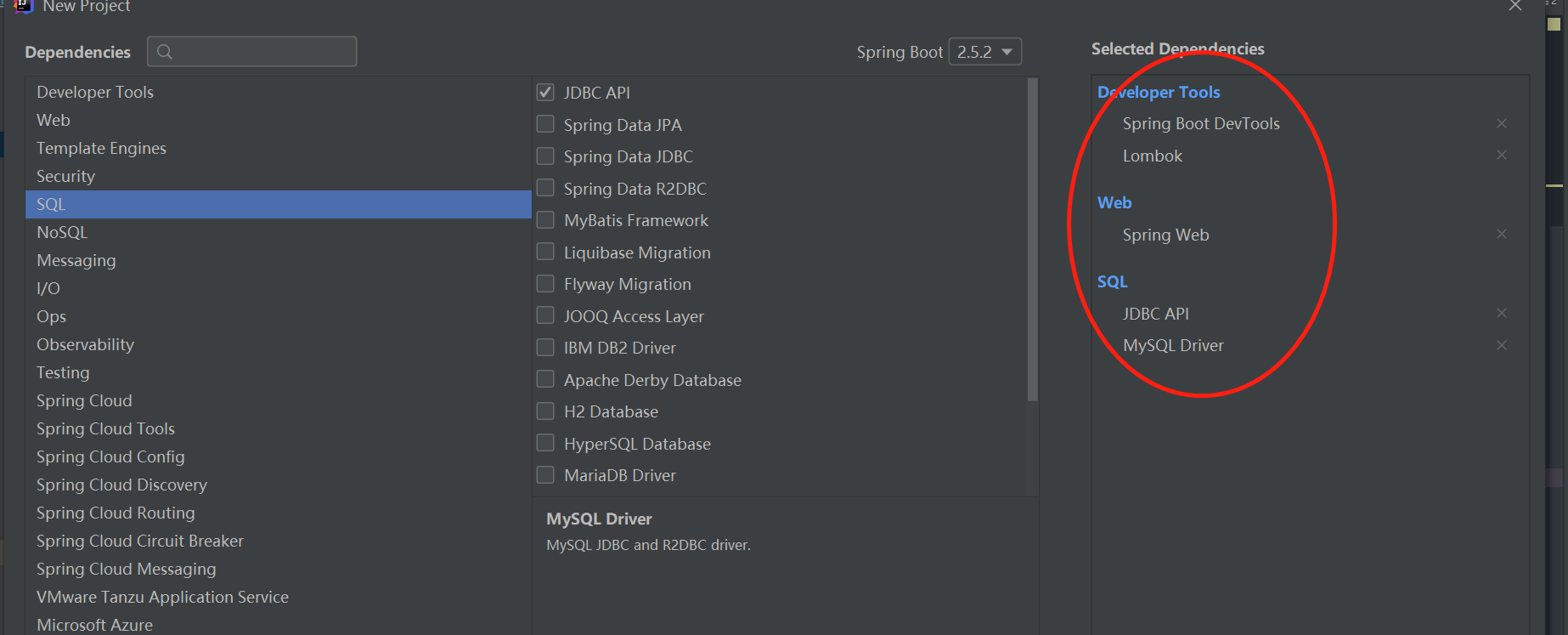Enable Spring Data JDBC dependency

(x=545, y=156)
